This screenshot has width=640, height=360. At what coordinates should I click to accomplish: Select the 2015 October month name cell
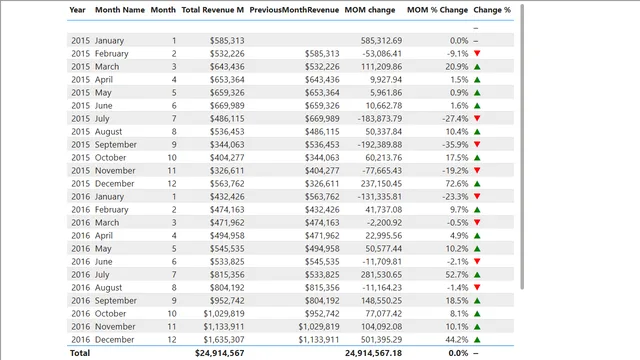coord(111,158)
